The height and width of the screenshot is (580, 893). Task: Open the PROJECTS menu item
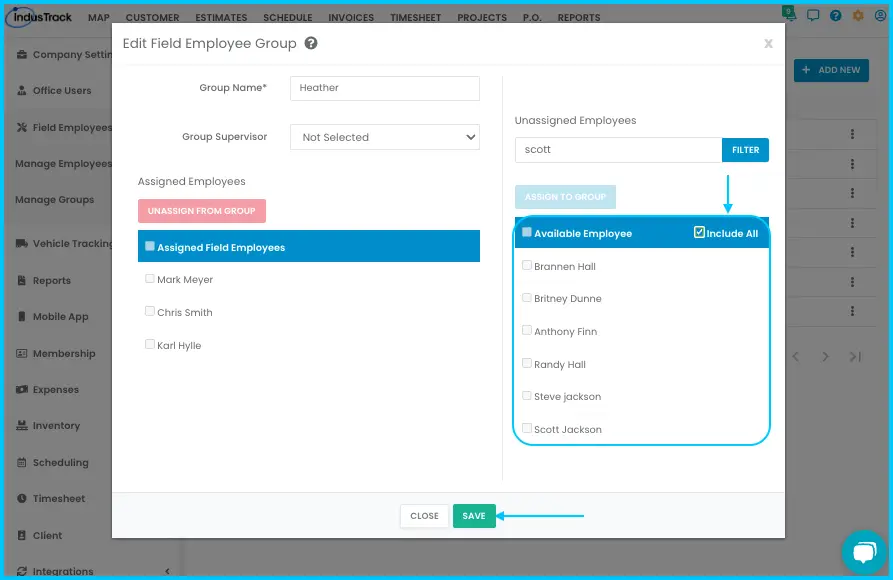coord(482,18)
